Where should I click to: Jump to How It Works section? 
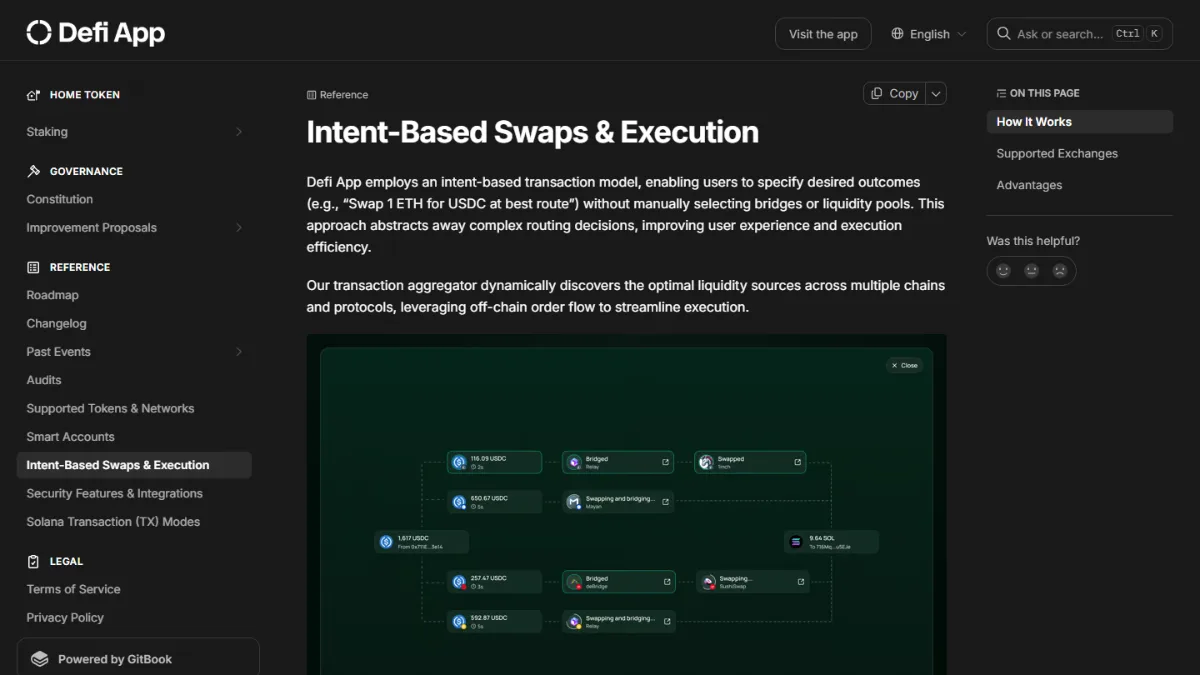click(x=1079, y=122)
